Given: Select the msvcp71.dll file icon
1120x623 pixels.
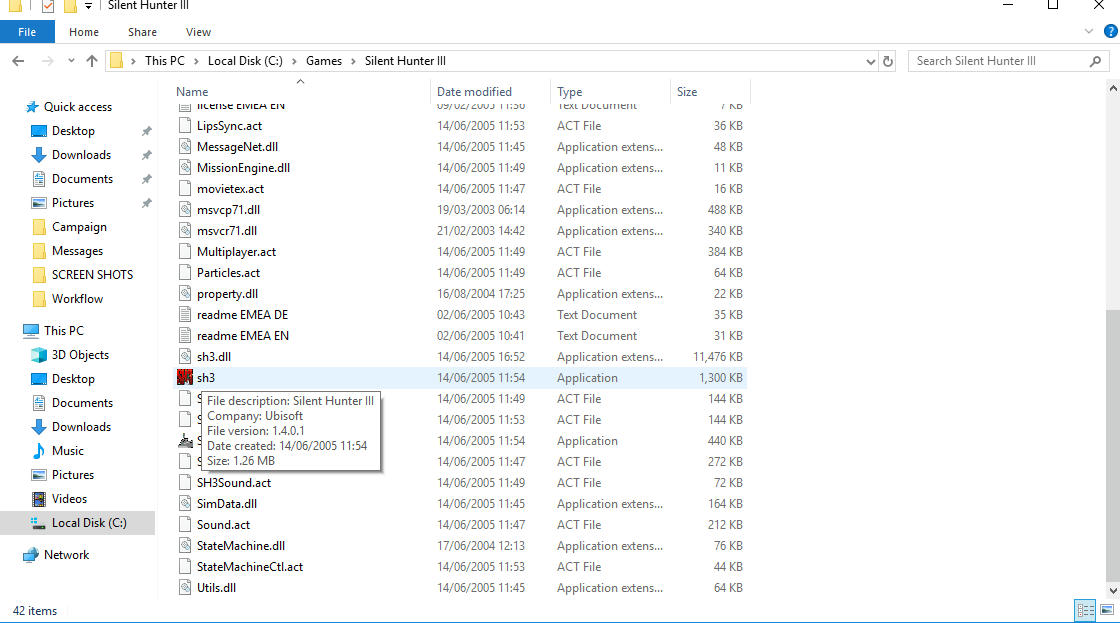Looking at the screenshot, I should [x=184, y=210].
